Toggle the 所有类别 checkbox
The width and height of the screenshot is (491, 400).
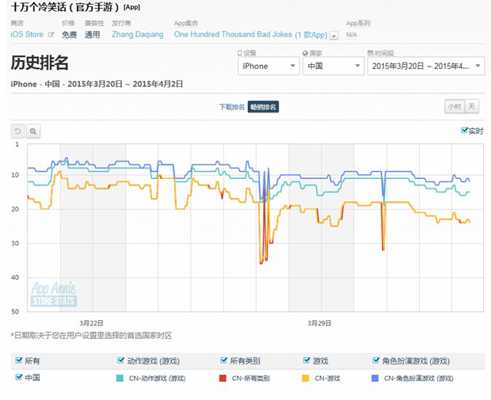(x=224, y=360)
